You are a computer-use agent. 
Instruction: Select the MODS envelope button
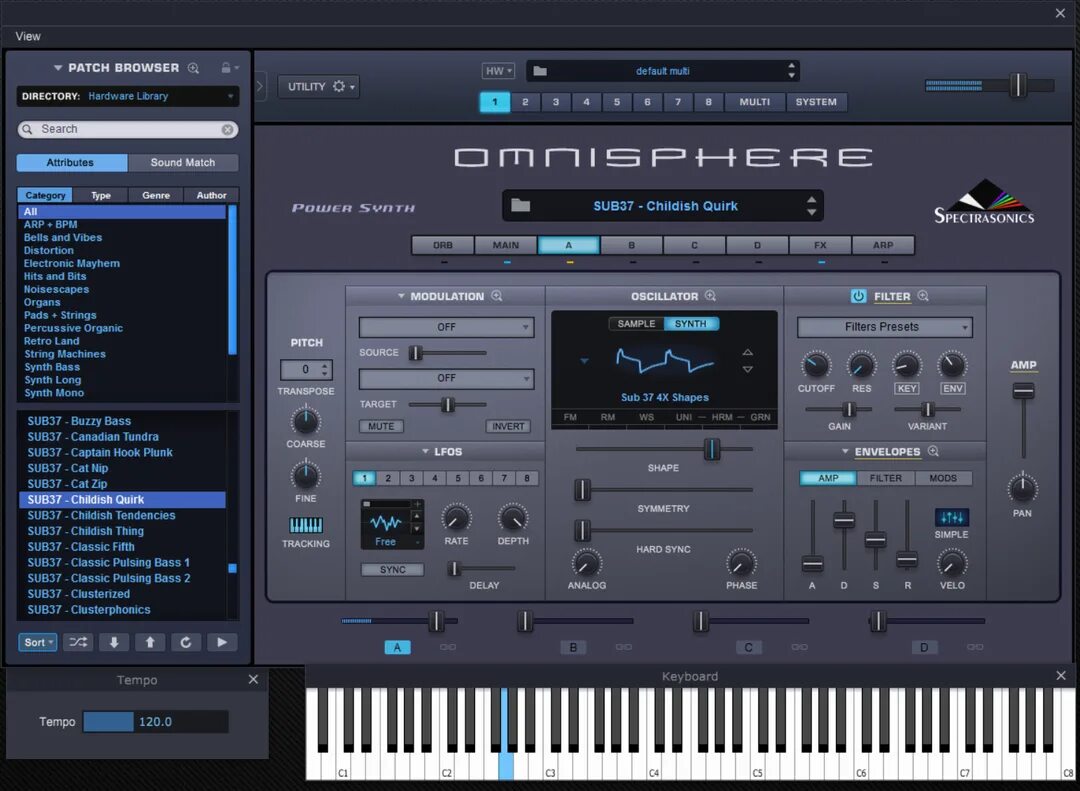(x=943, y=478)
